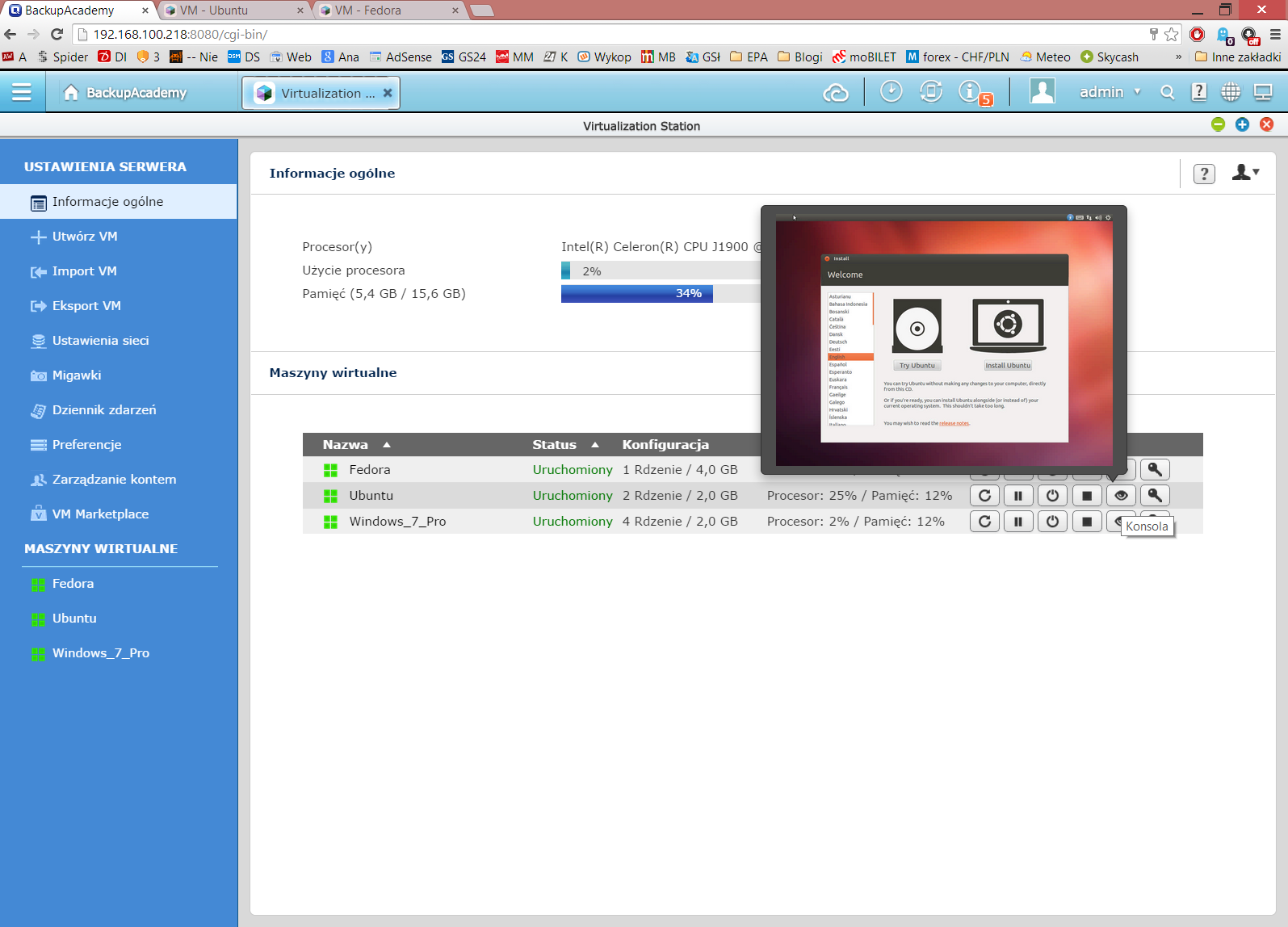Viewport: 1288px width, 927px height.
Task: Maximize Virtualization Station with blue plus button
Action: [x=1243, y=124]
